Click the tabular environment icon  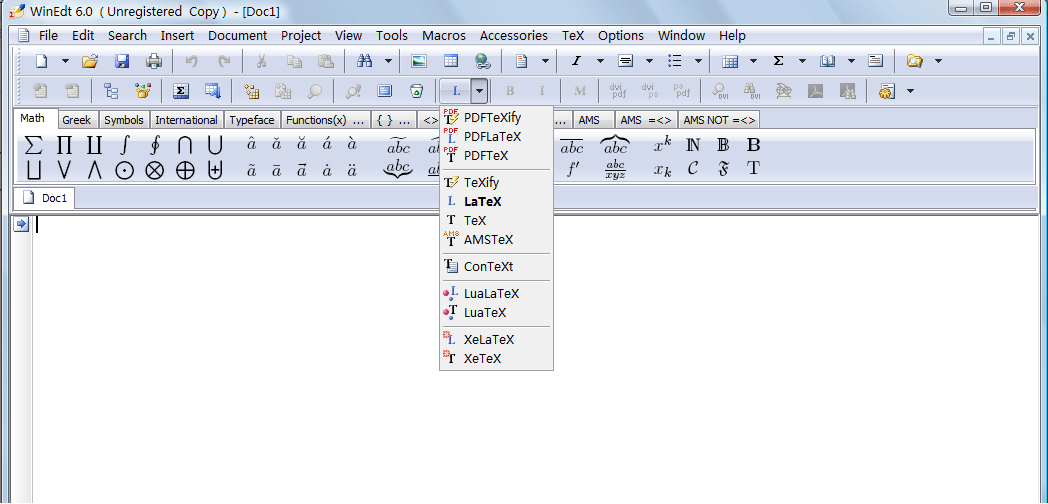[730, 61]
